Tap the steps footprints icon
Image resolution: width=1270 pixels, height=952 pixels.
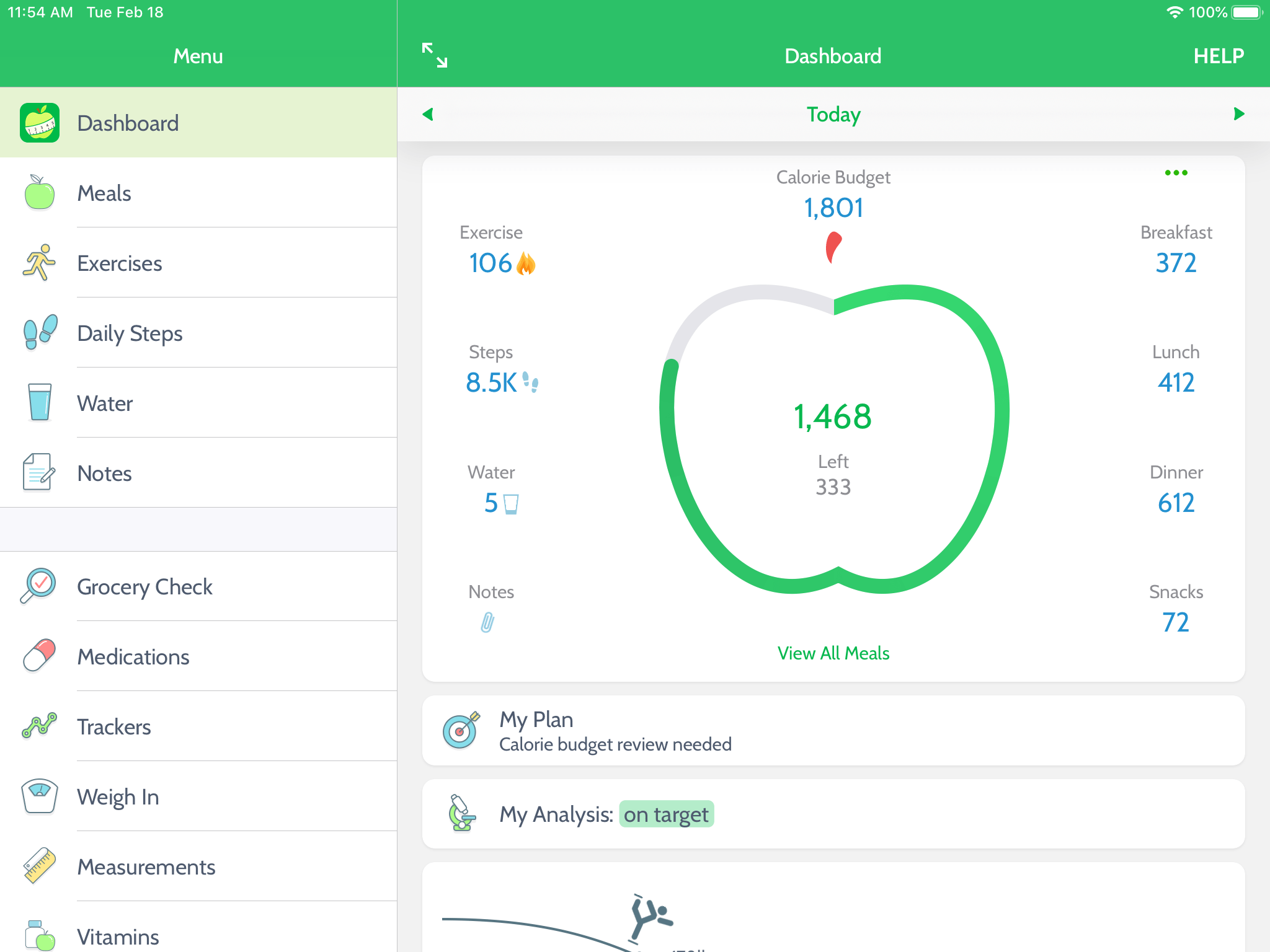(x=530, y=382)
